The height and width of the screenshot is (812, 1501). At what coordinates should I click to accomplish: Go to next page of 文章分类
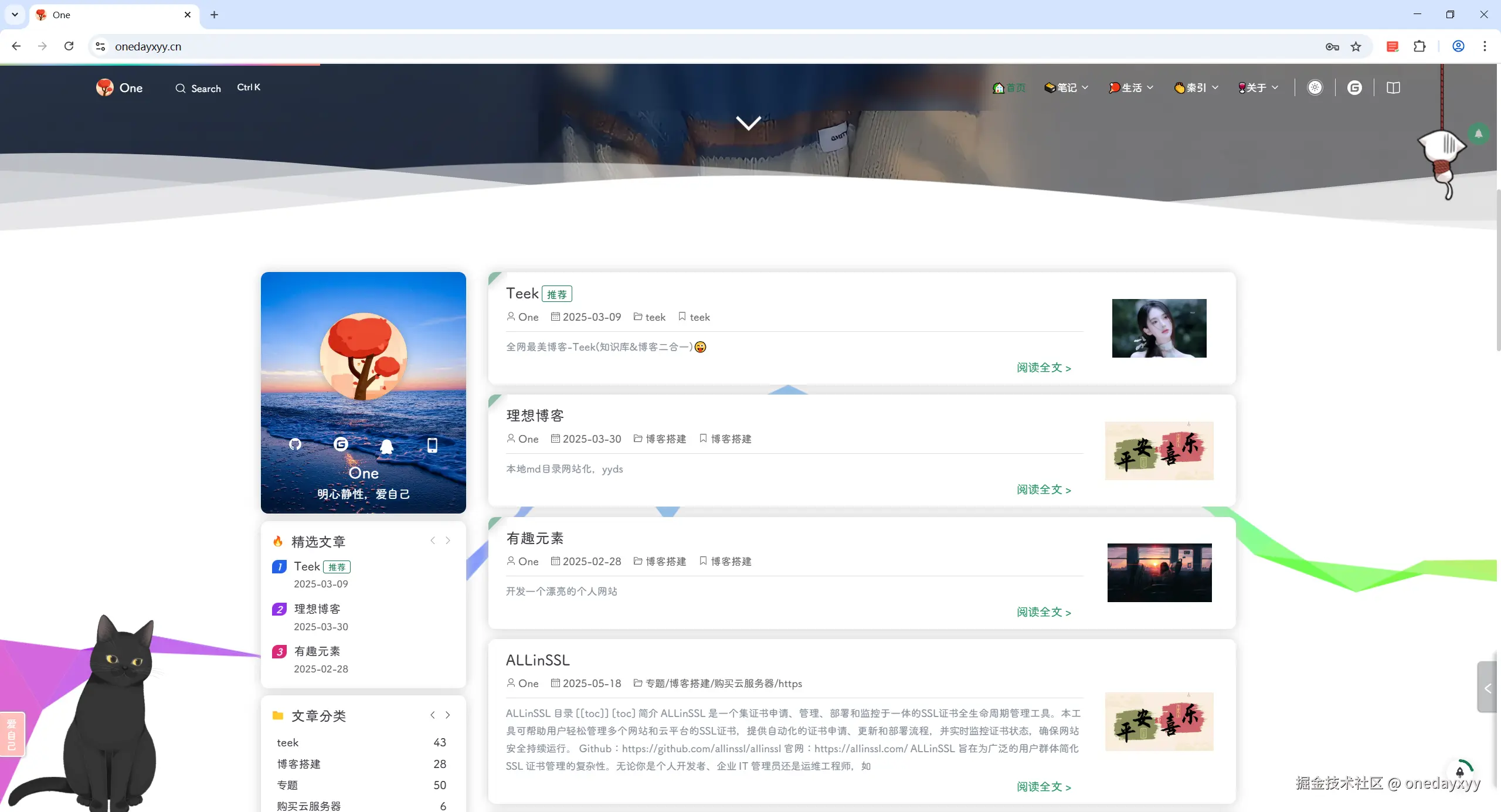tap(448, 715)
